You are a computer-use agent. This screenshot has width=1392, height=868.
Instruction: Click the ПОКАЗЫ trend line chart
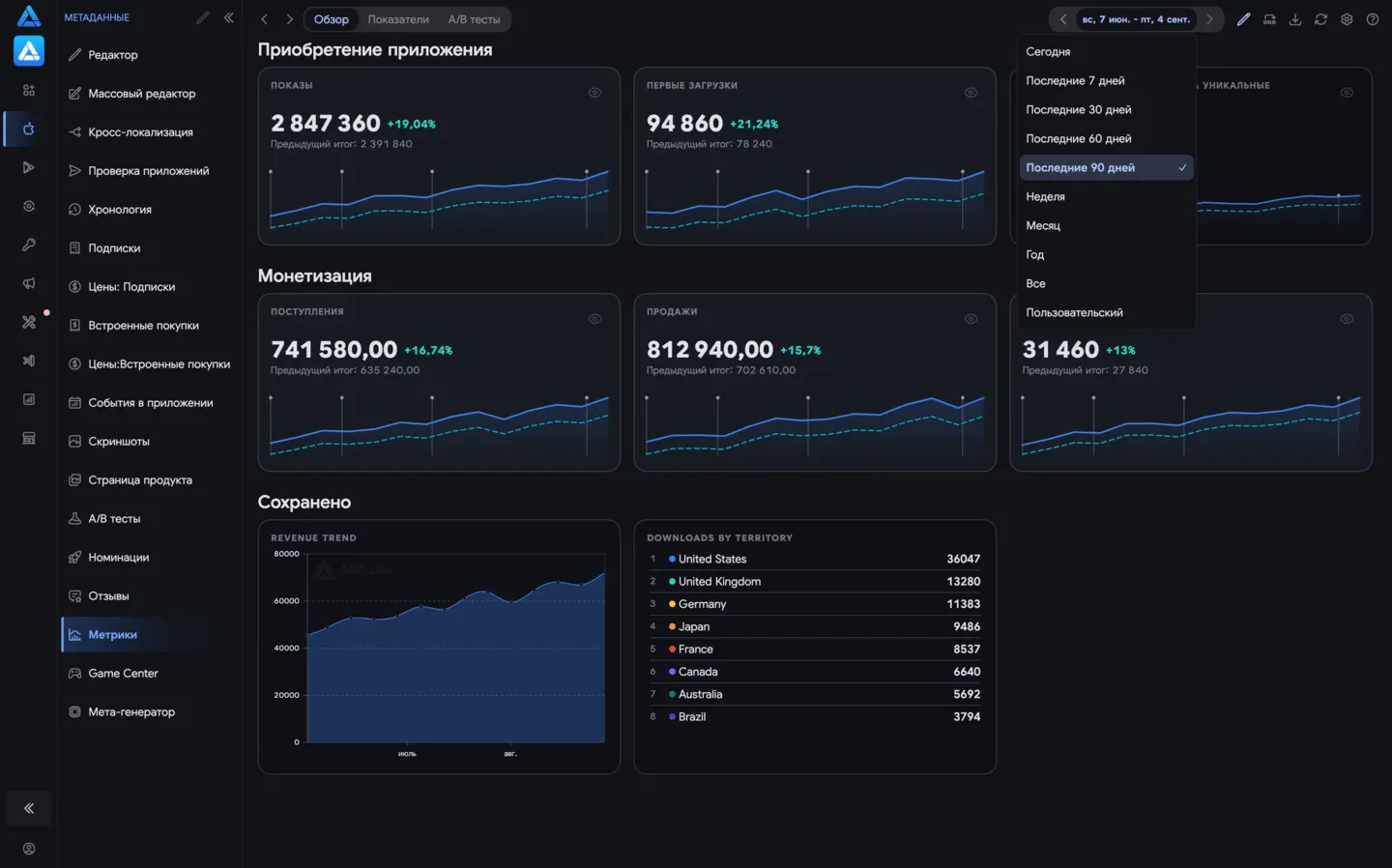pyautogui.click(x=439, y=199)
